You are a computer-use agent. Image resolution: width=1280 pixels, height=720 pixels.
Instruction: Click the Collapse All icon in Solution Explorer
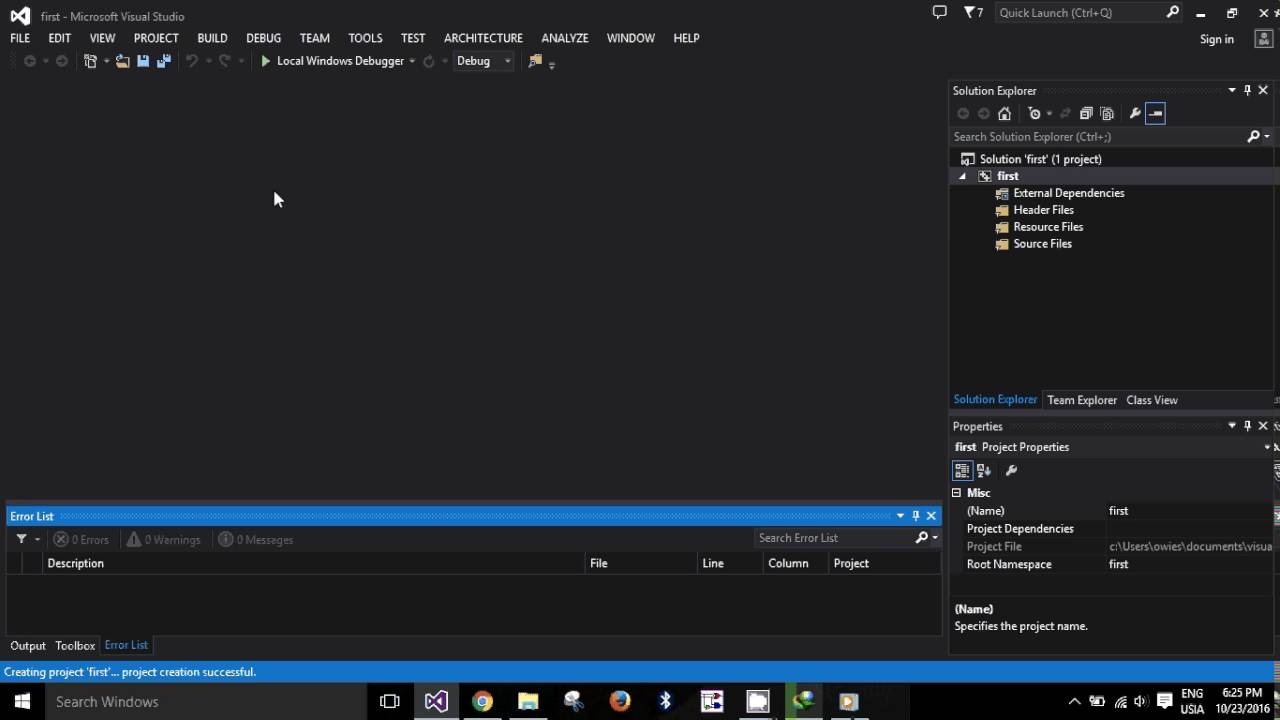coord(1086,114)
